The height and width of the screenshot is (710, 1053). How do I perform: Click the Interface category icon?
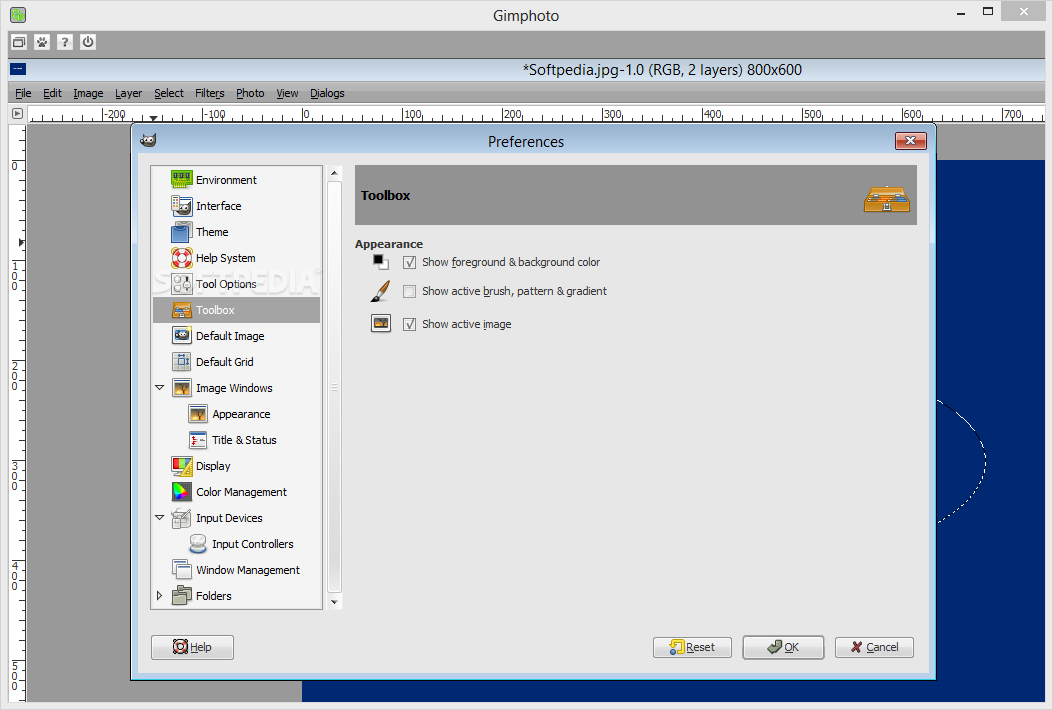point(181,206)
